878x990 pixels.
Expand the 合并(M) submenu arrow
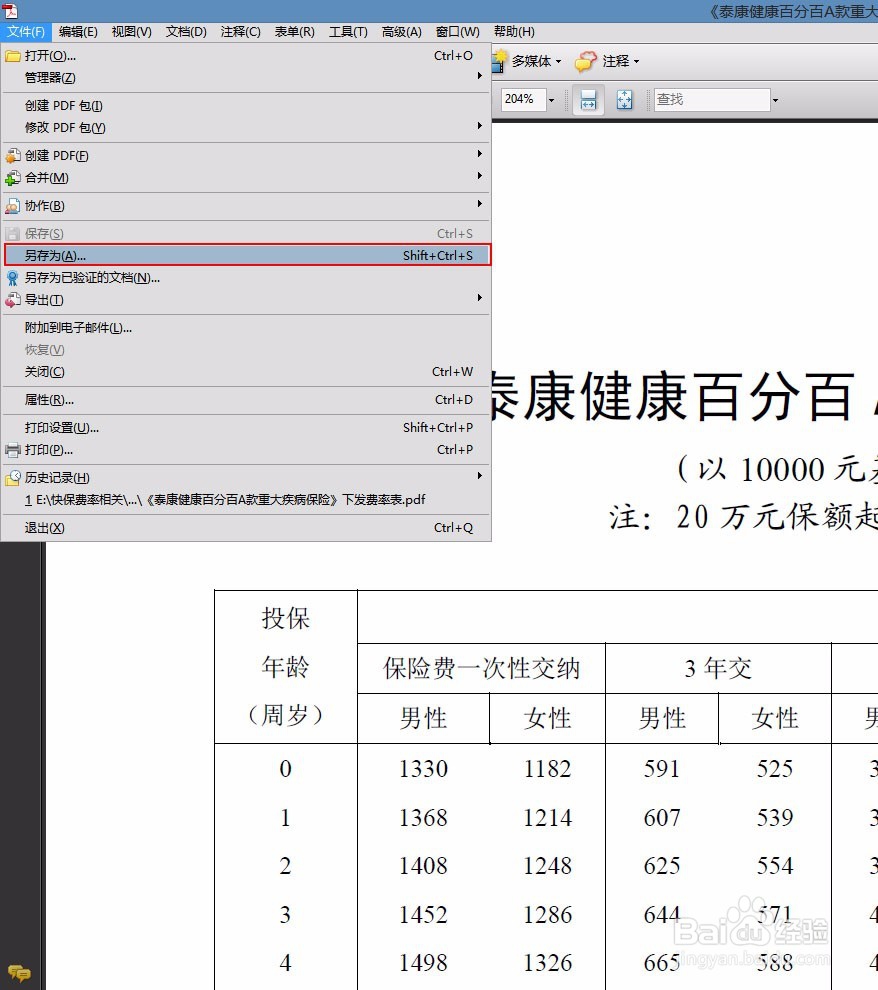[x=479, y=176]
